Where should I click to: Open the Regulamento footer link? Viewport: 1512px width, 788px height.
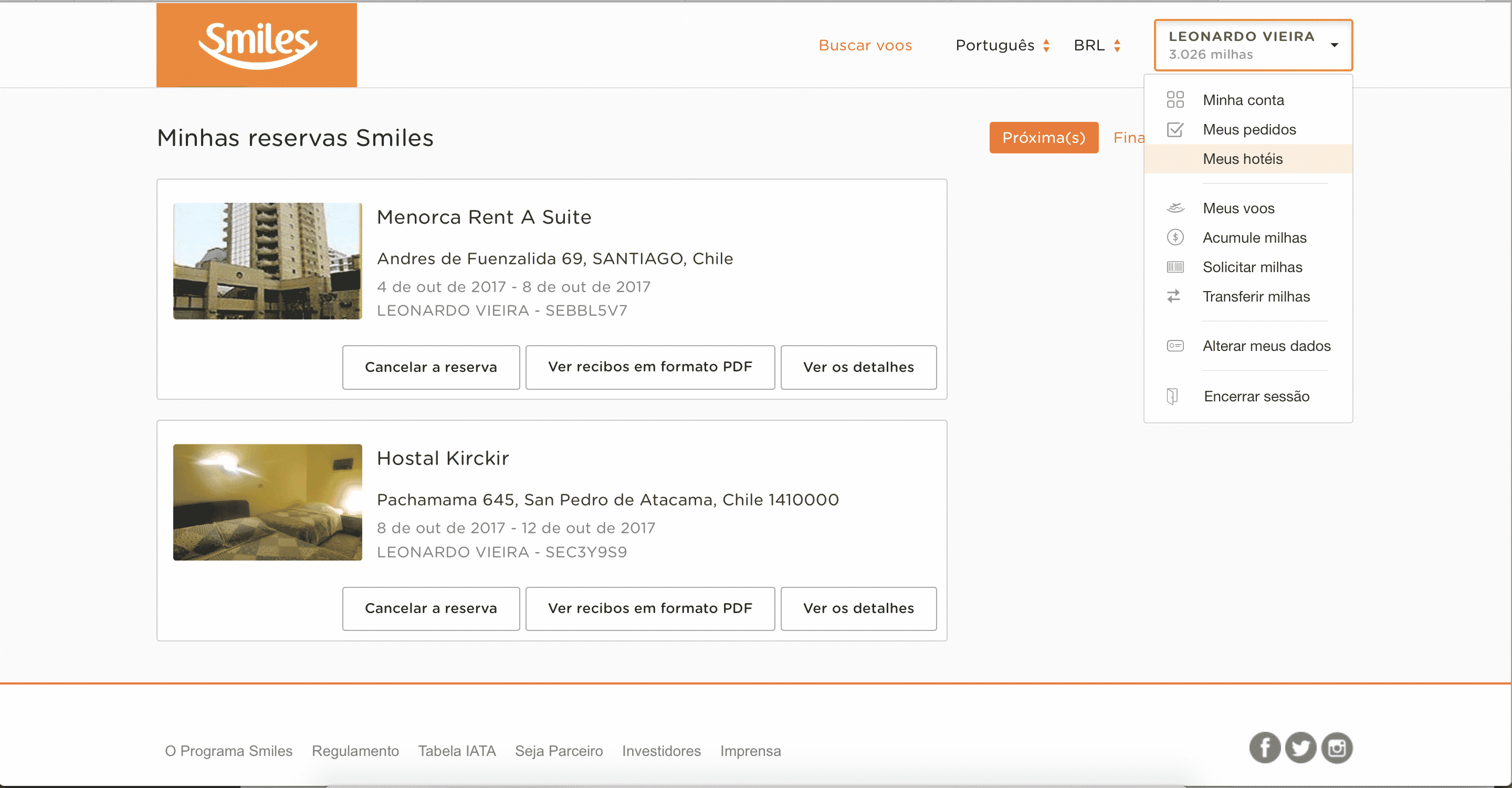(x=355, y=750)
